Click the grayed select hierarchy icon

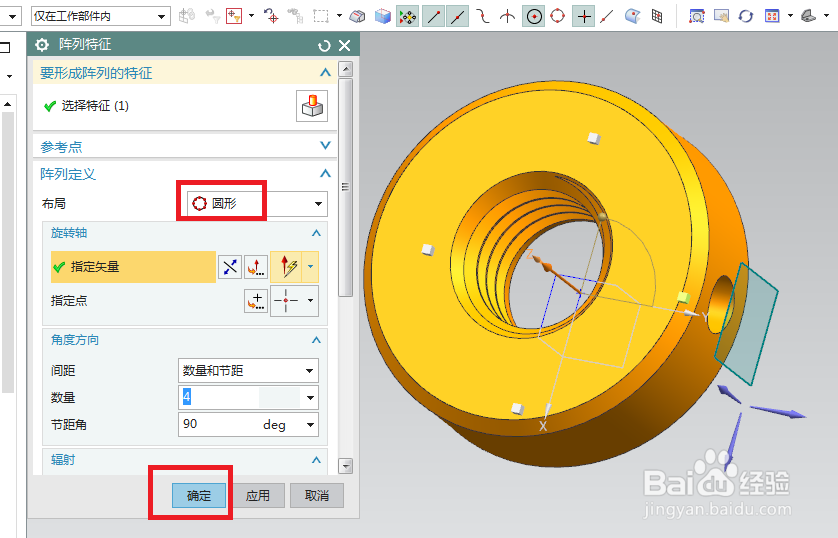pyautogui.click(x=296, y=16)
